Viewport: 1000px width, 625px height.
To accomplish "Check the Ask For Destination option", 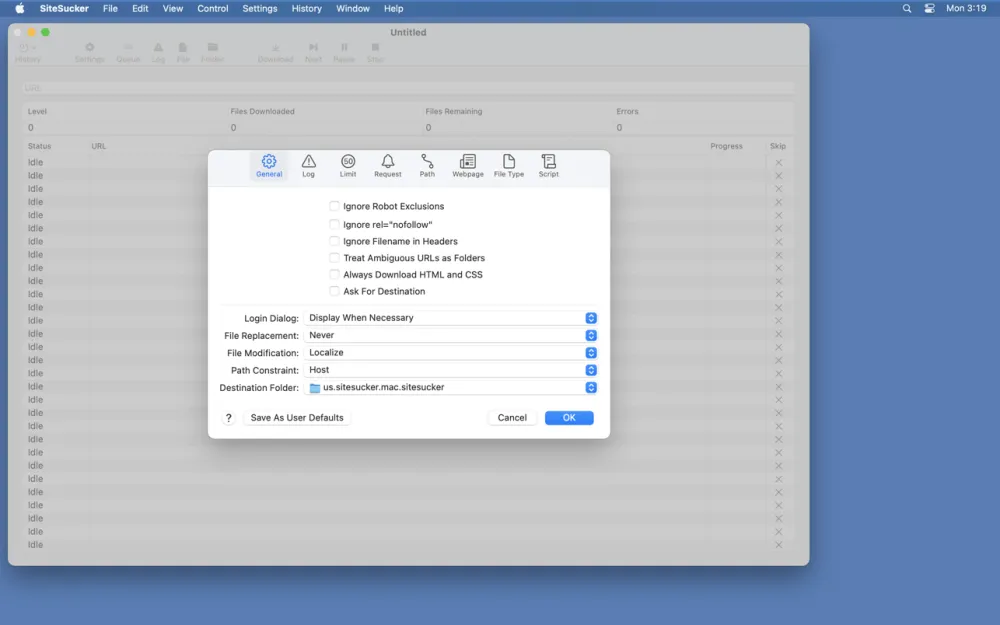I will tap(335, 292).
